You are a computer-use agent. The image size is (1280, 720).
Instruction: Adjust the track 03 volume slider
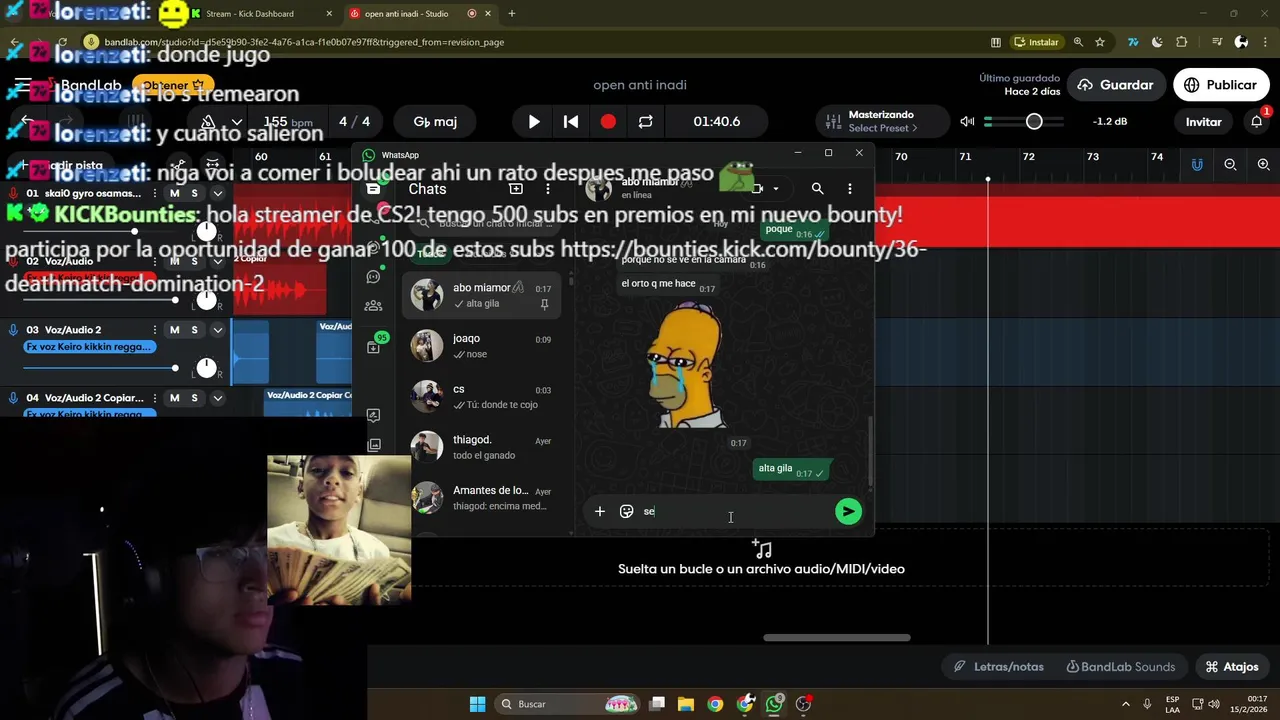click(100, 368)
